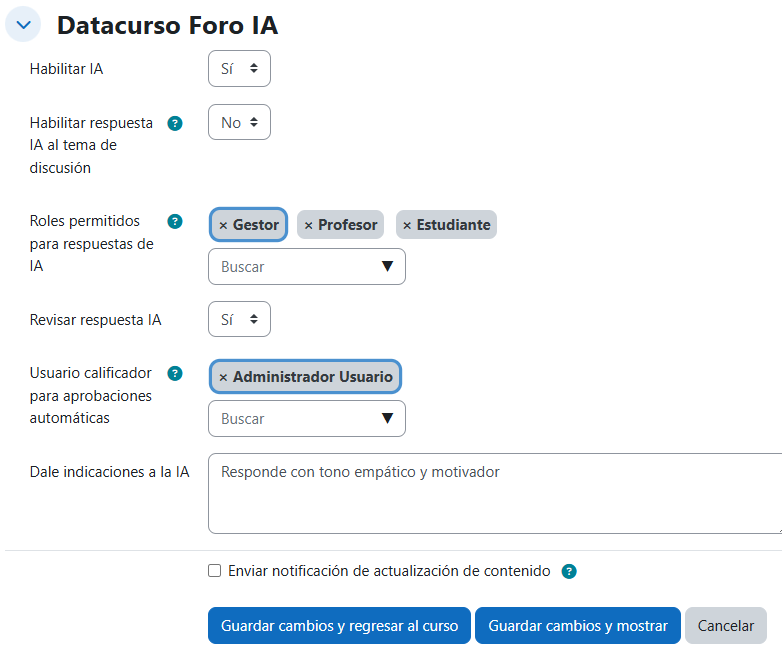
Task: Click the Datacurso Foro IA heading
Action: [x=168, y=25]
